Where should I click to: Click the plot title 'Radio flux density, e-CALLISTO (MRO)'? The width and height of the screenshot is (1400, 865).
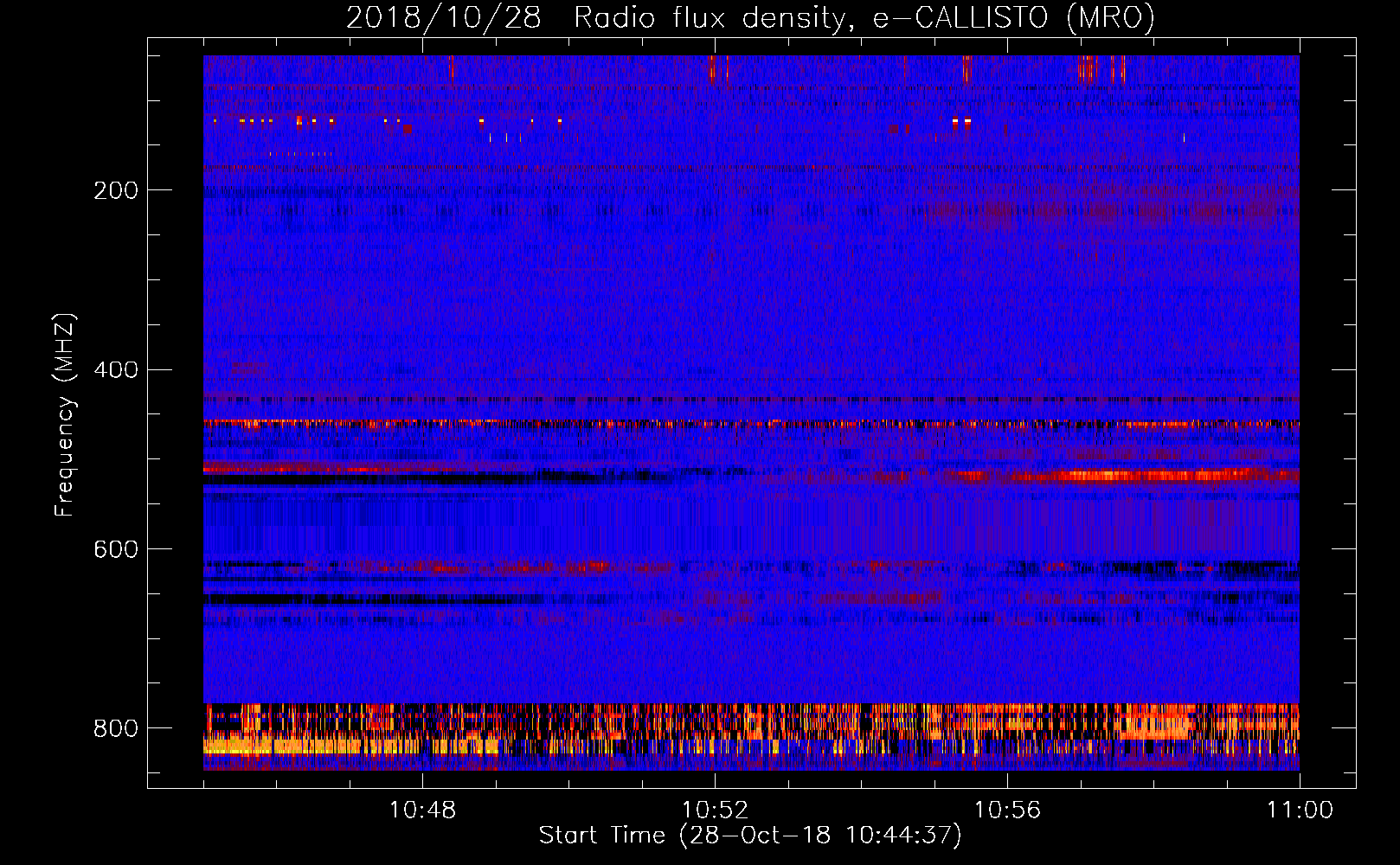pos(864,18)
